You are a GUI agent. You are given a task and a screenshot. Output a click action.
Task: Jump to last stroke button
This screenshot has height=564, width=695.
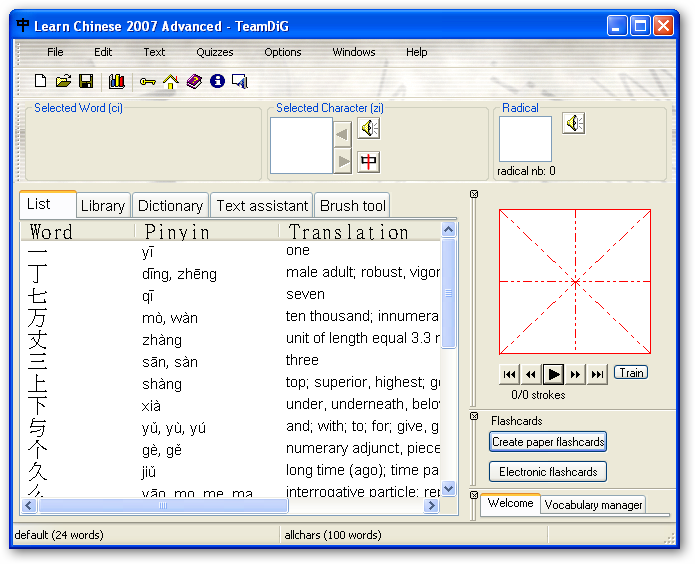597,374
